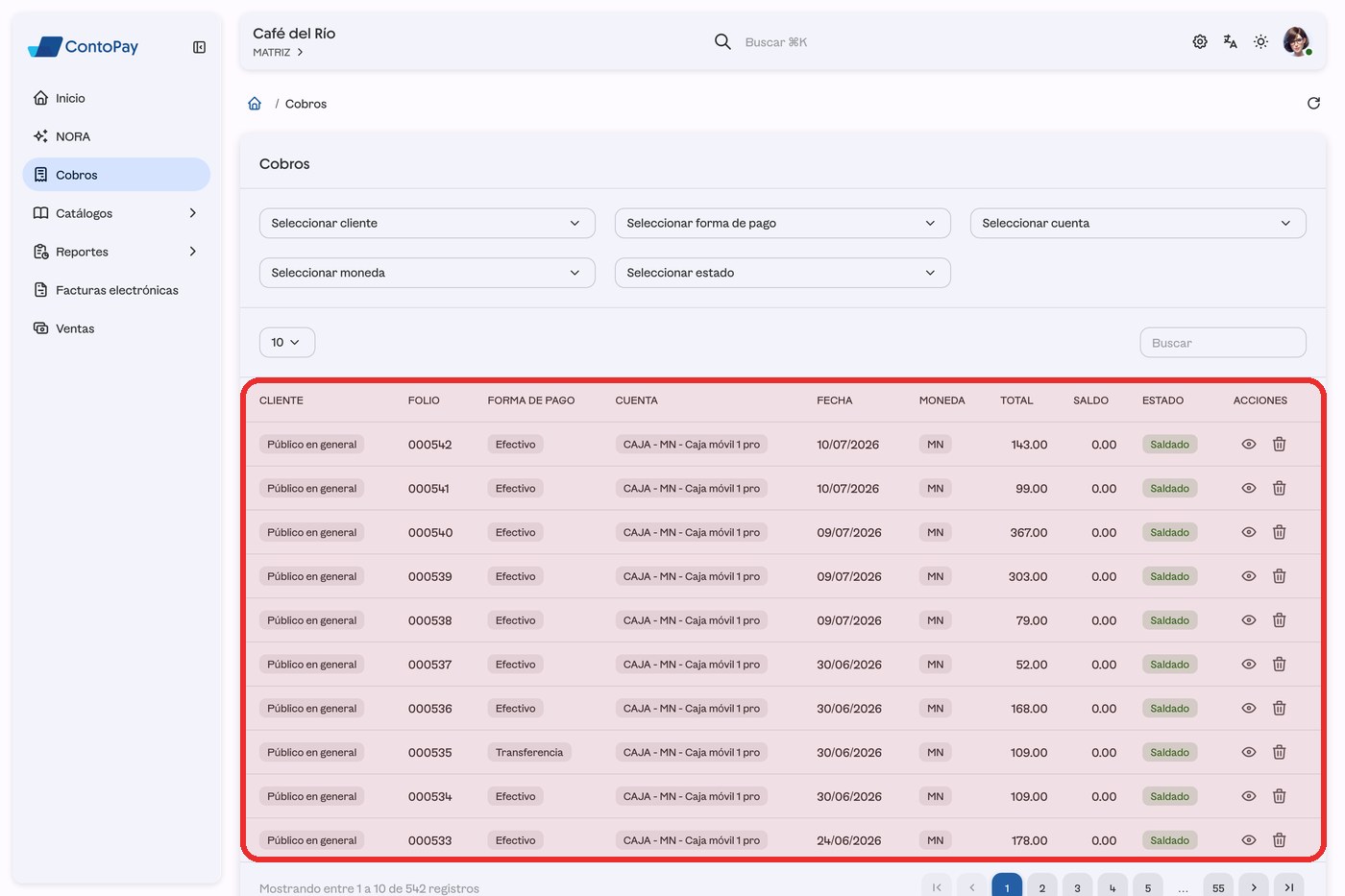Screen dimensions: 1345x896
Task: Open Seleccionar cliente dropdown
Action: [428, 223]
